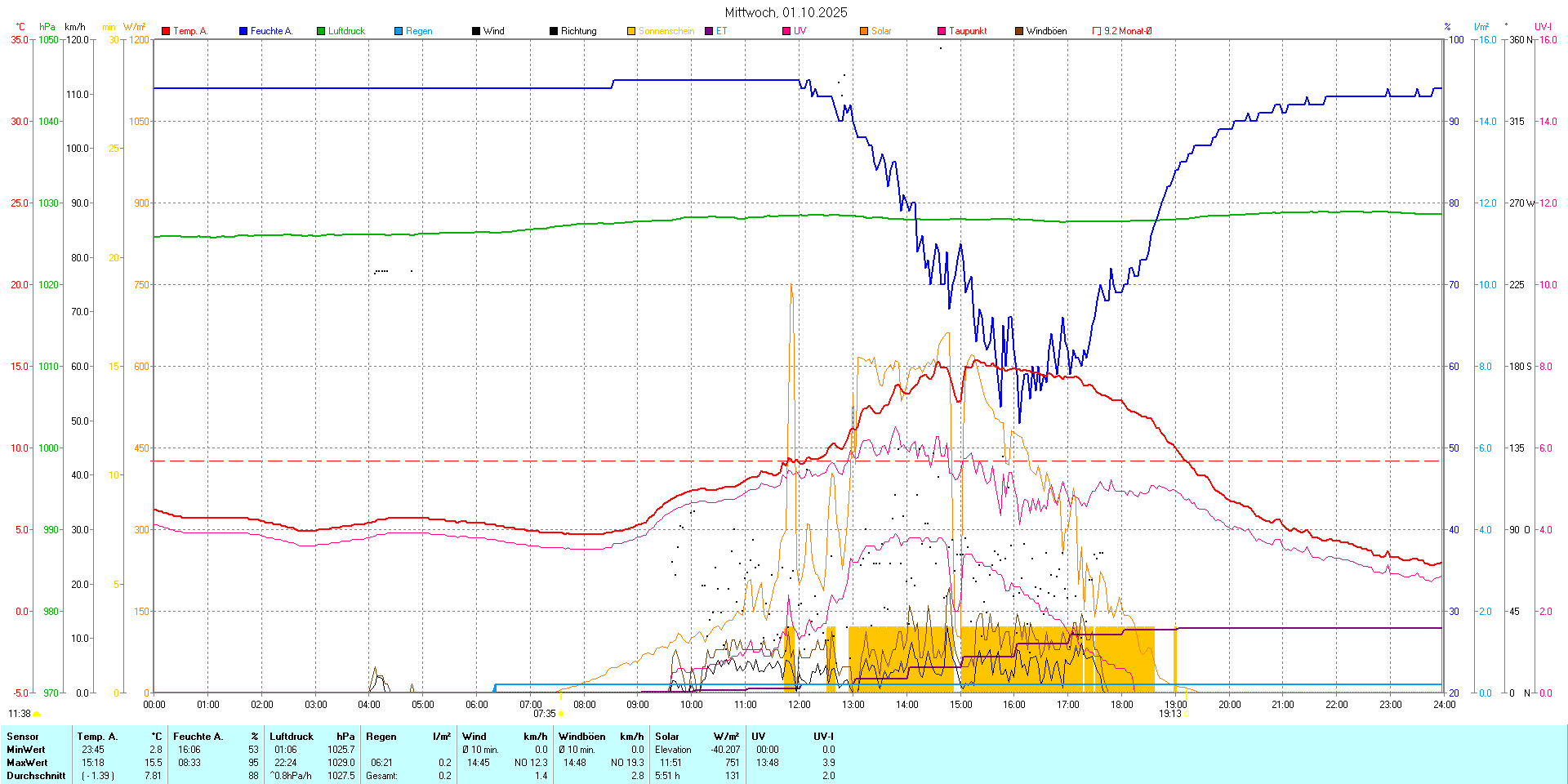1568x784 pixels.
Task: Click the sunrise sun icon at 07:35
Action: pos(560,714)
